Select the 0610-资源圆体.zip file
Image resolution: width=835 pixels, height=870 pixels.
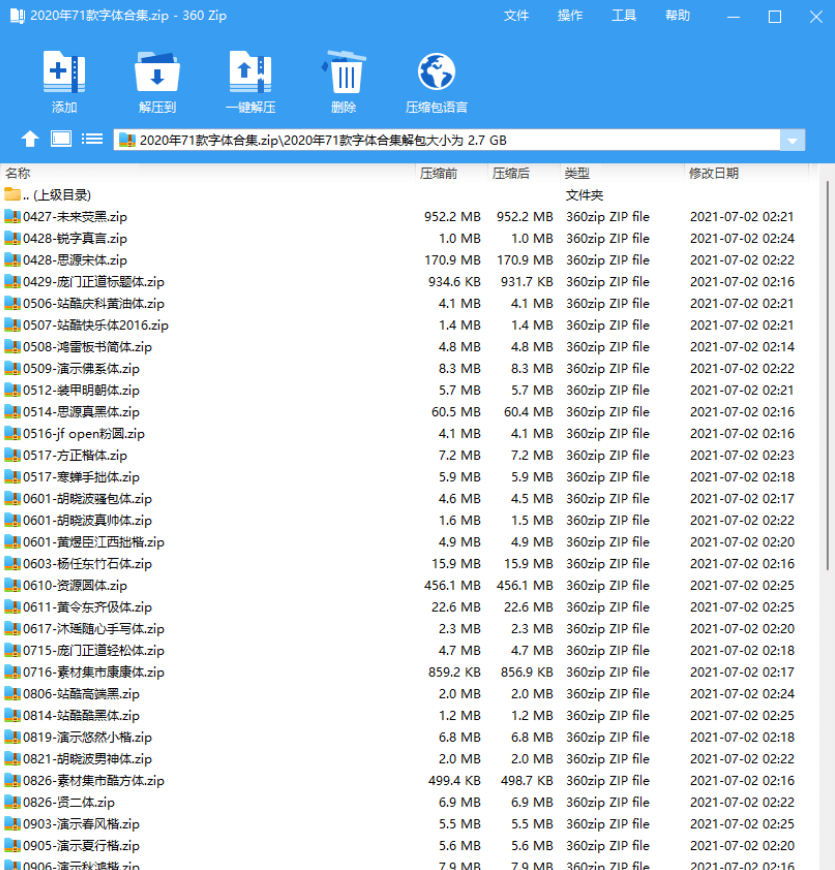pos(75,585)
